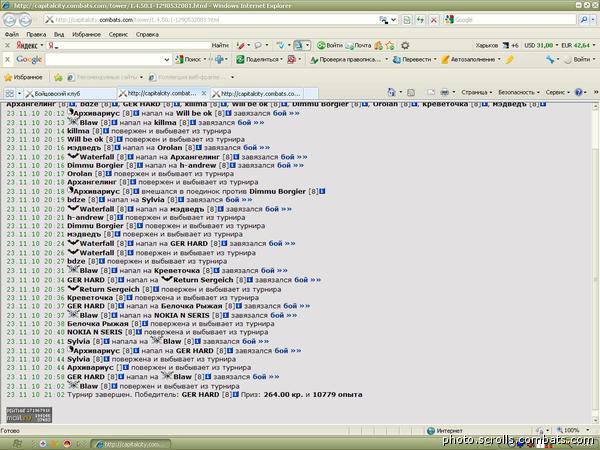Click Поделиться share button in the Google toolbar
This screenshot has width=600, height=450.
pyautogui.click(x=259, y=59)
